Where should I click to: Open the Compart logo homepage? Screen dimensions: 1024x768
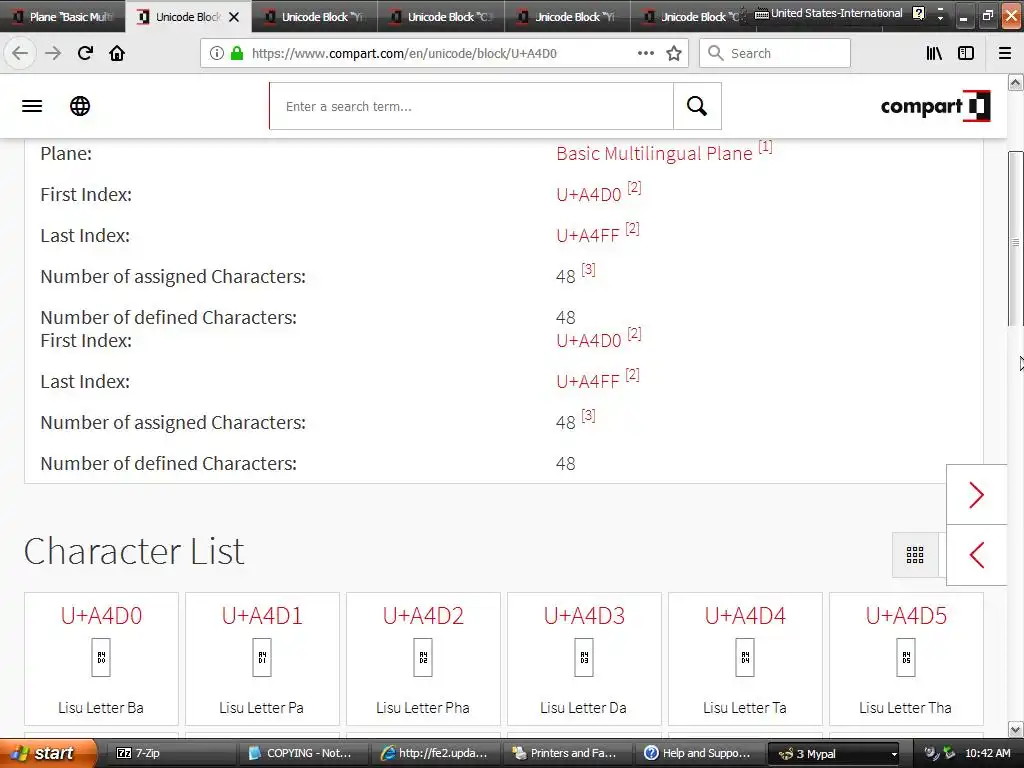pyautogui.click(x=935, y=106)
